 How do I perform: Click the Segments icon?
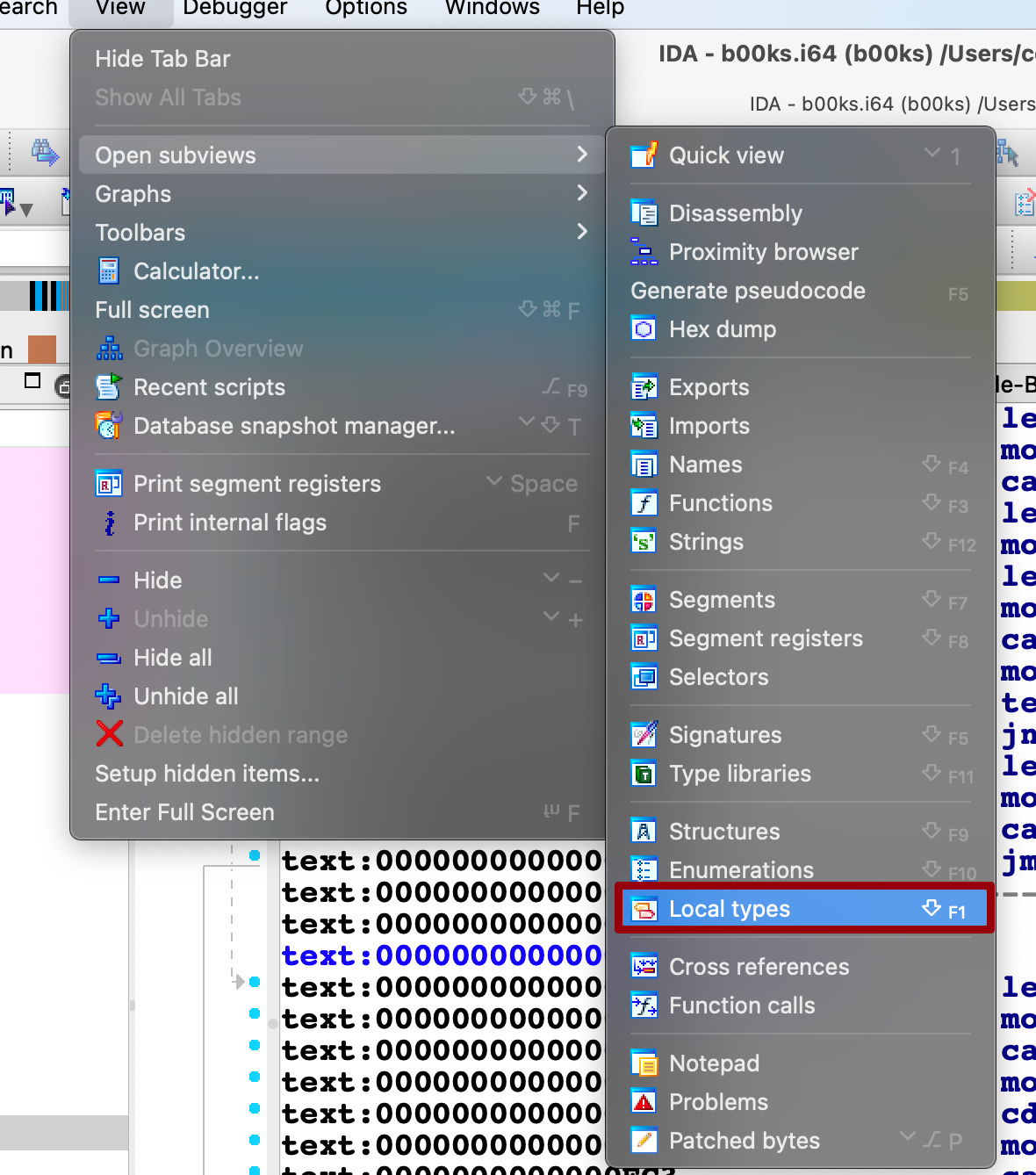(x=644, y=600)
